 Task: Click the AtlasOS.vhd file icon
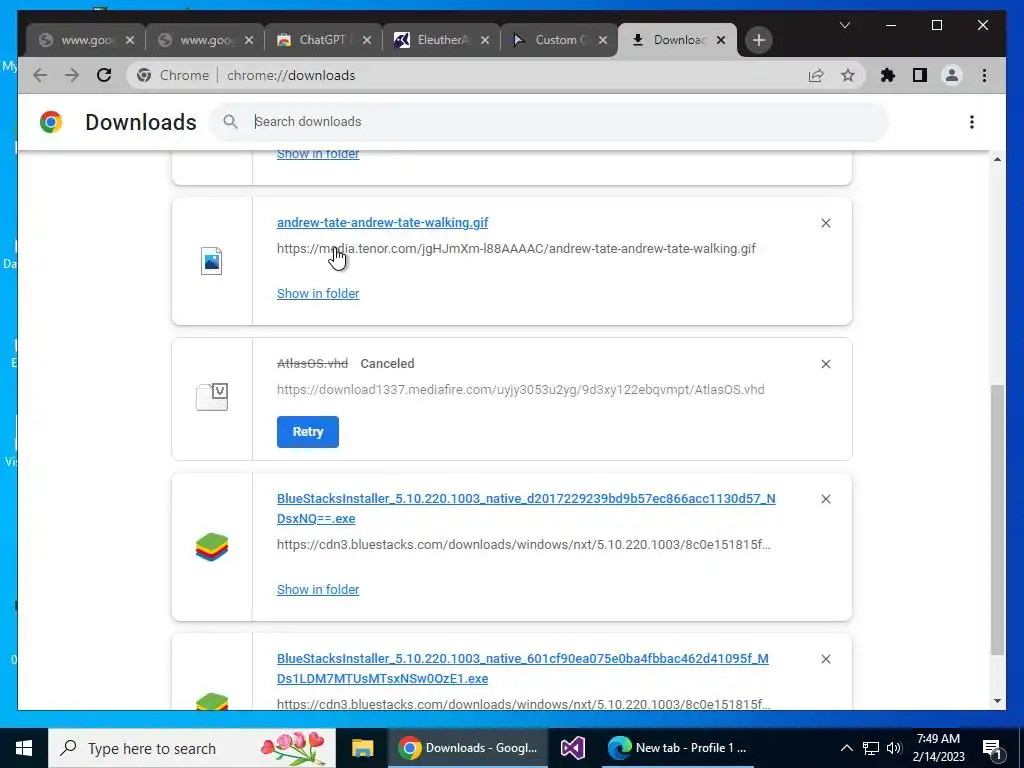pyautogui.click(x=212, y=396)
